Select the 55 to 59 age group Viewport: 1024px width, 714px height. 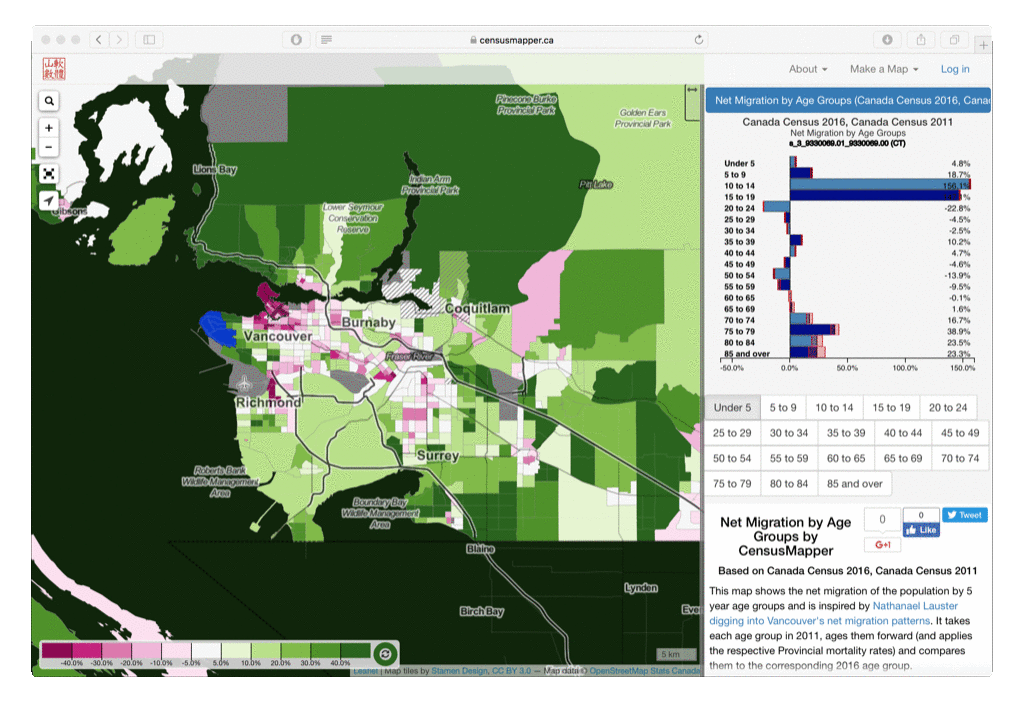789,459
